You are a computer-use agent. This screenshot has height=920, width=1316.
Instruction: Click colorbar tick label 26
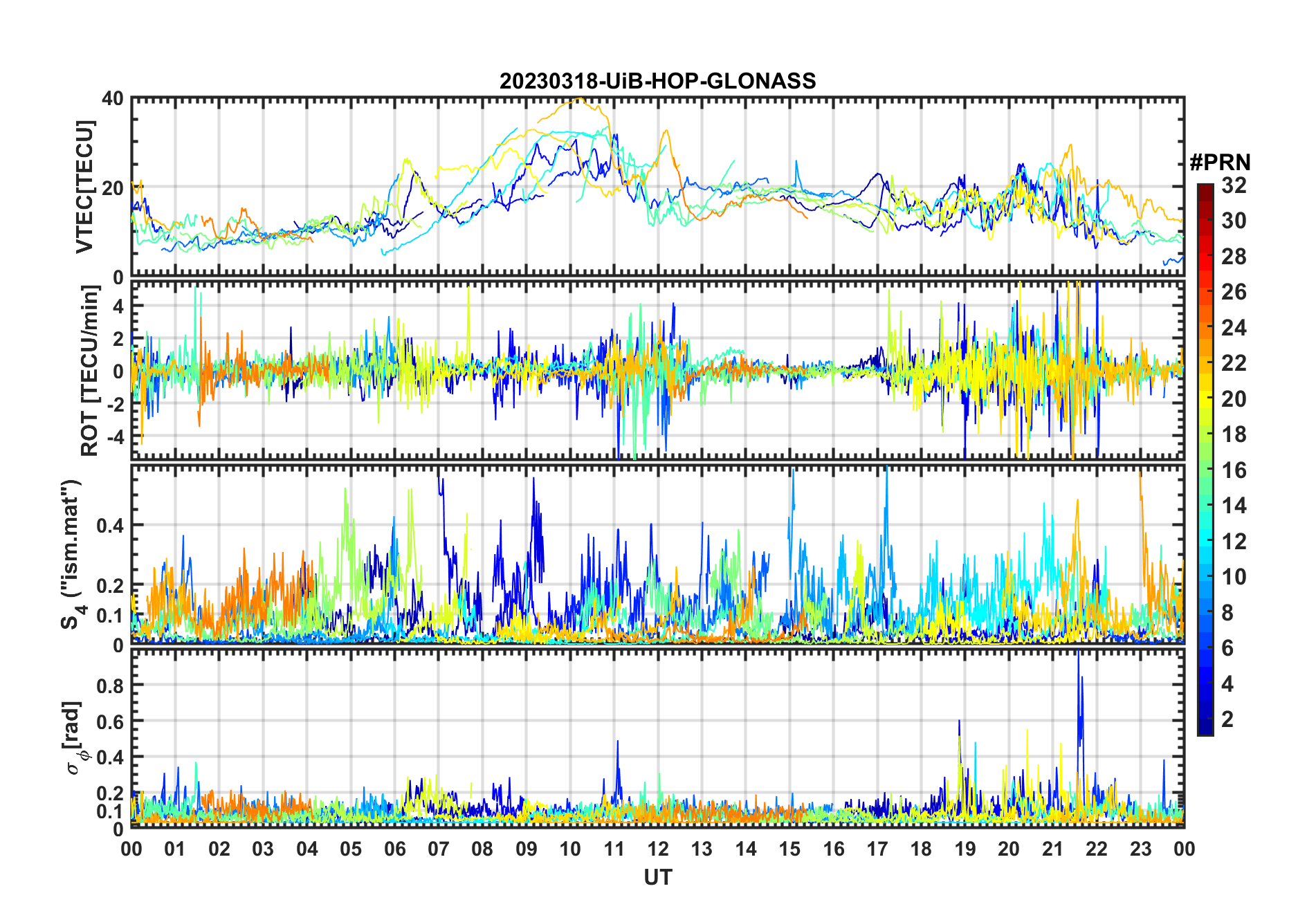click(1234, 292)
